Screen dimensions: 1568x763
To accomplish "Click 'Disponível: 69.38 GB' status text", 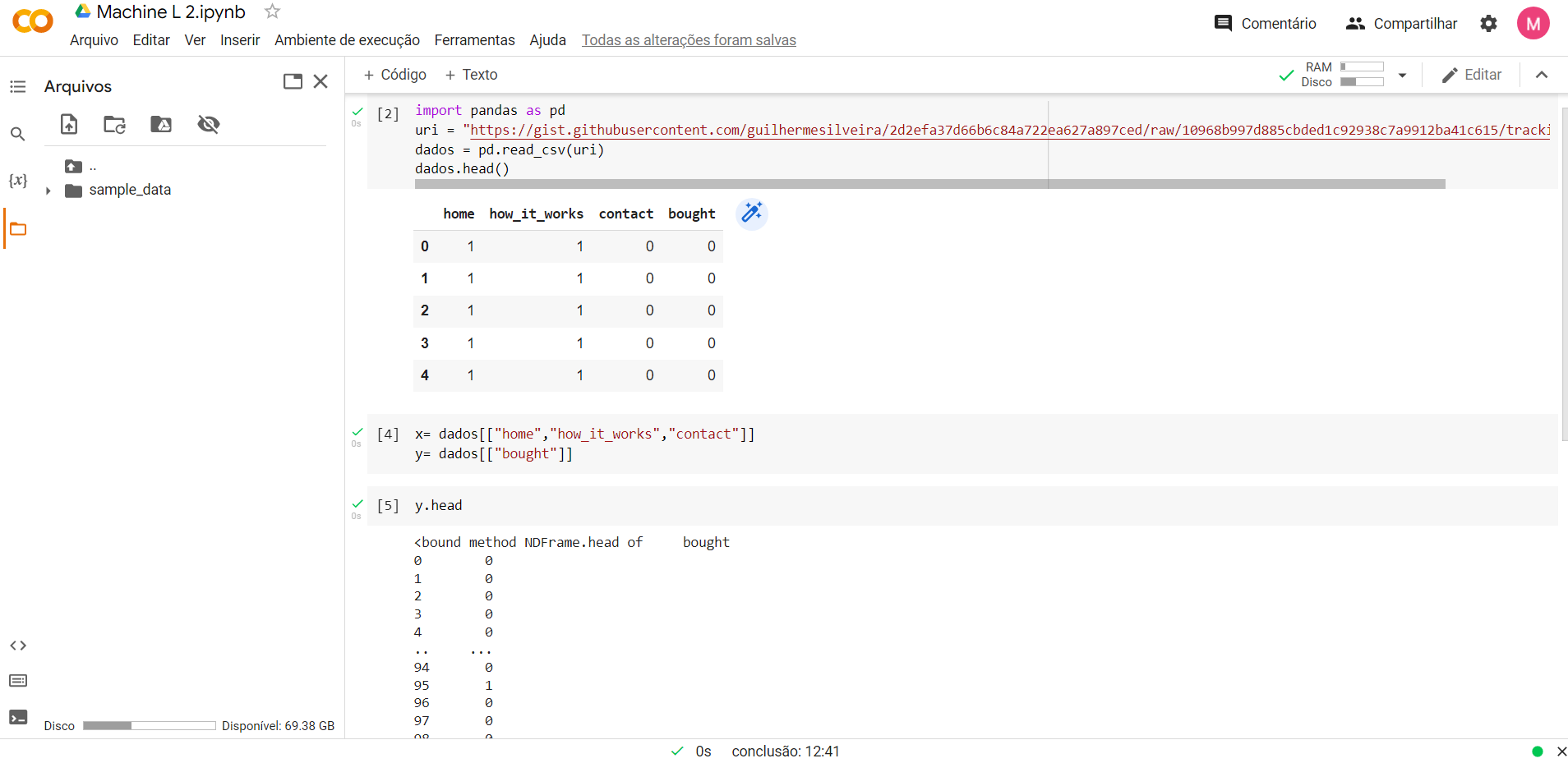I will pyautogui.click(x=278, y=726).
